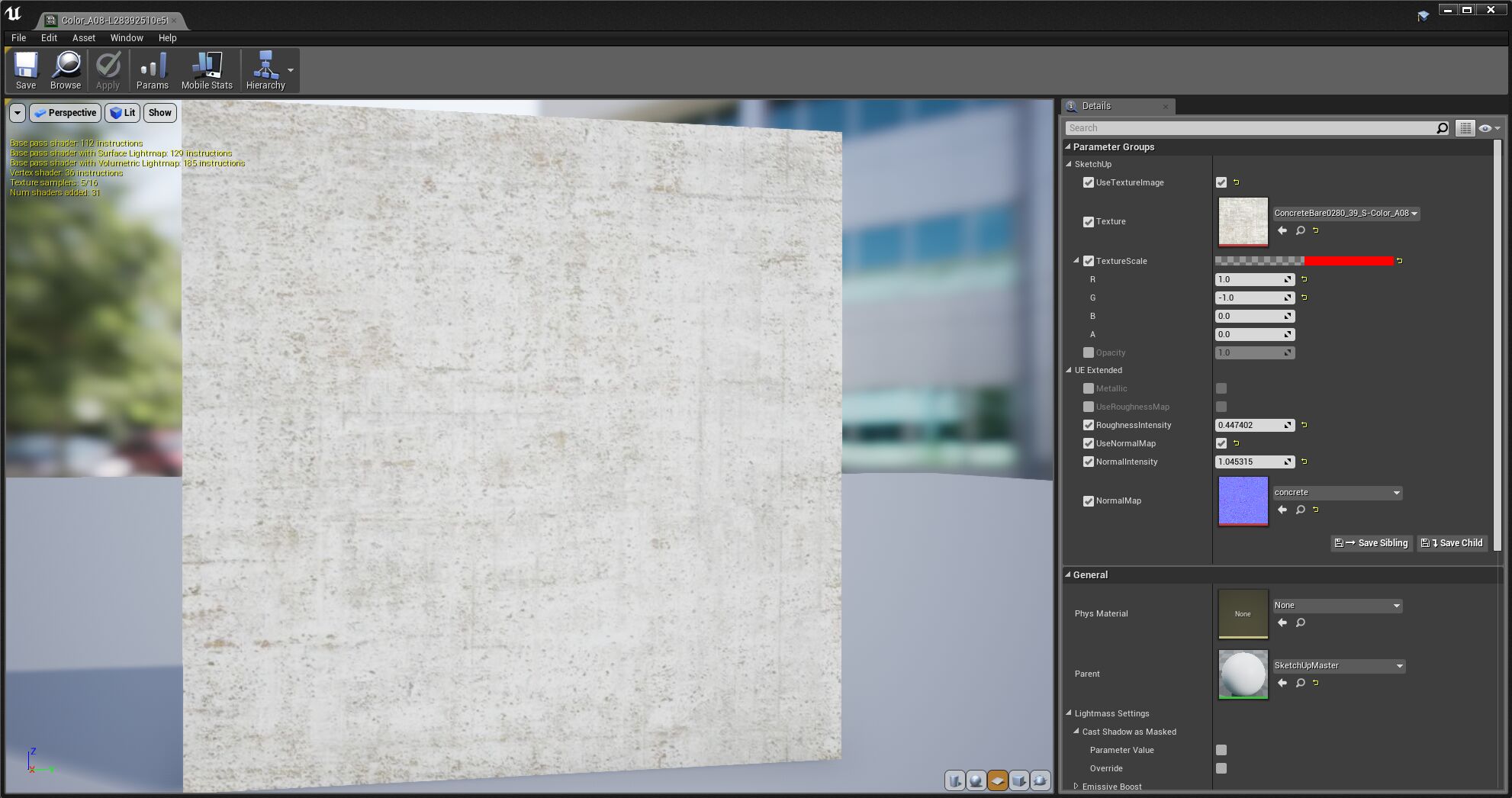Open the Asset menu

click(83, 37)
